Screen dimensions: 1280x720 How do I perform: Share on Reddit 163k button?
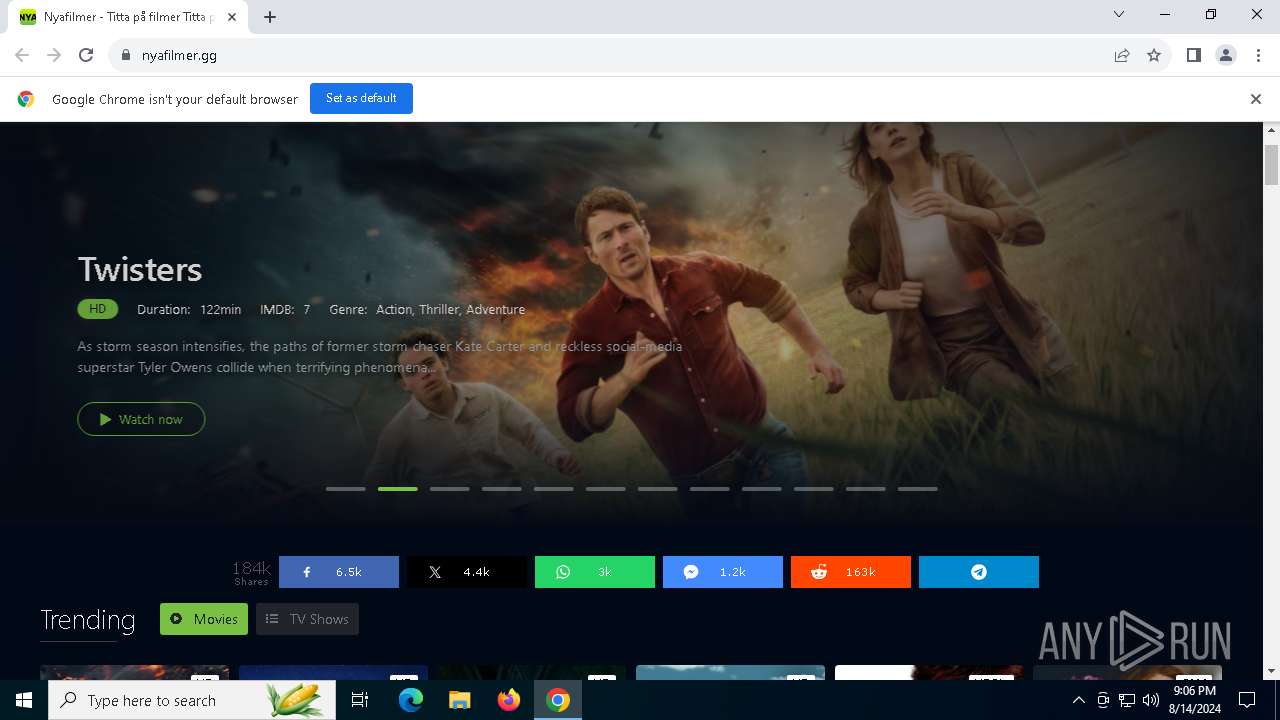851,572
